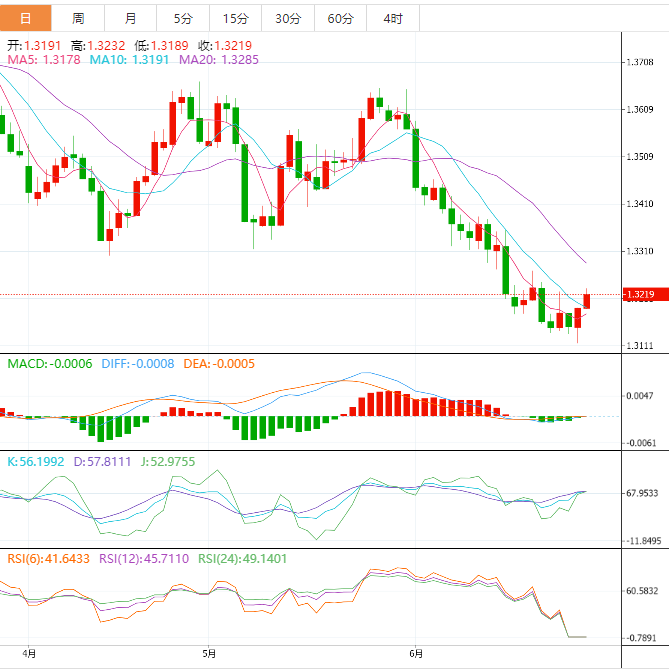Image resolution: width=669 pixels, height=669 pixels.
Task: Open the 60分 timeframe tab
Action: [340, 18]
